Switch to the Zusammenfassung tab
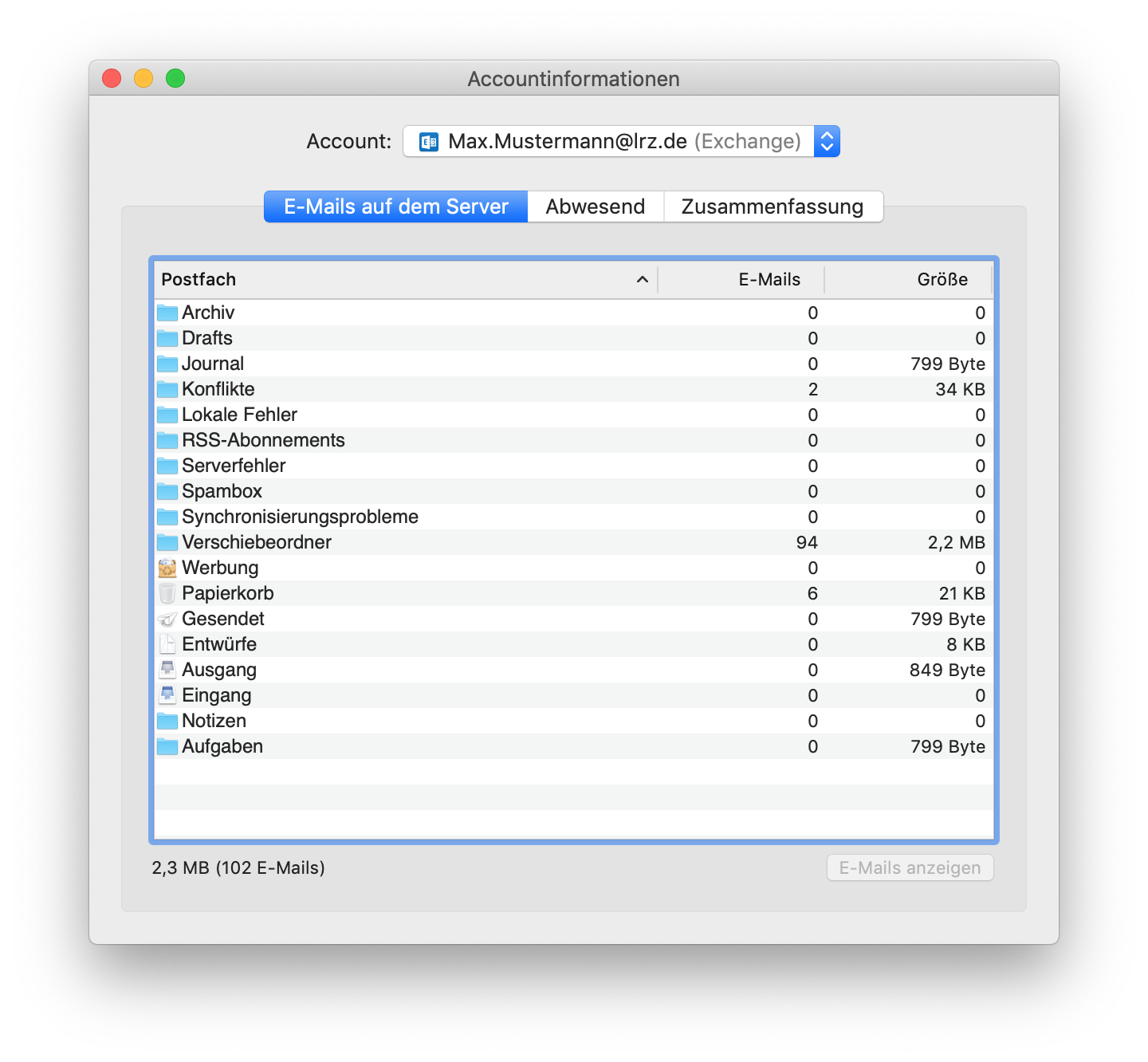The width and height of the screenshot is (1148, 1062). (773, 206)
